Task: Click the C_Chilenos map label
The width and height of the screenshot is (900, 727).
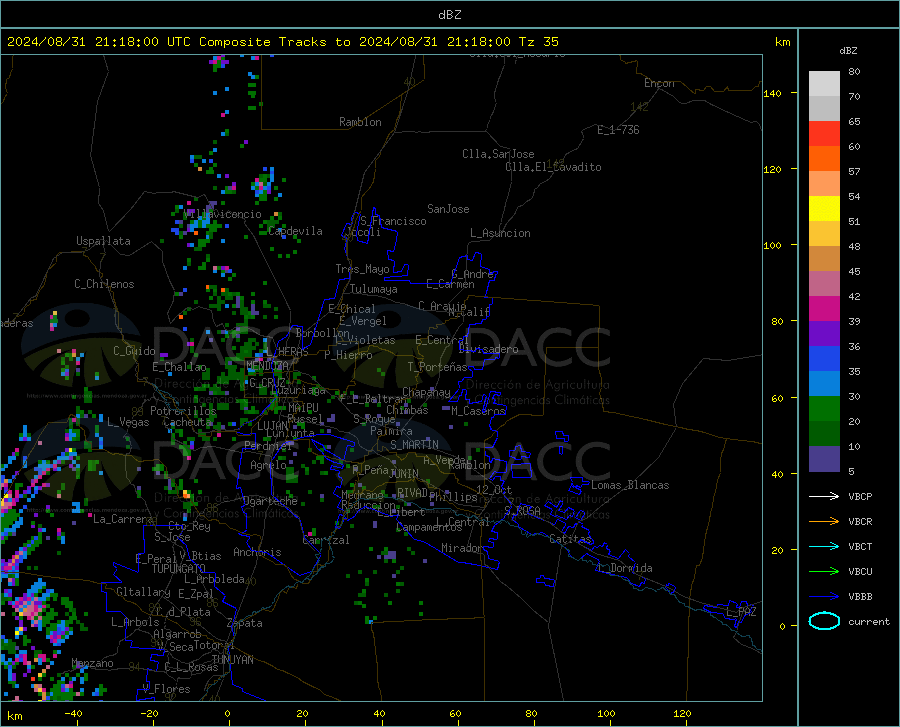Action: click(104, 284)
